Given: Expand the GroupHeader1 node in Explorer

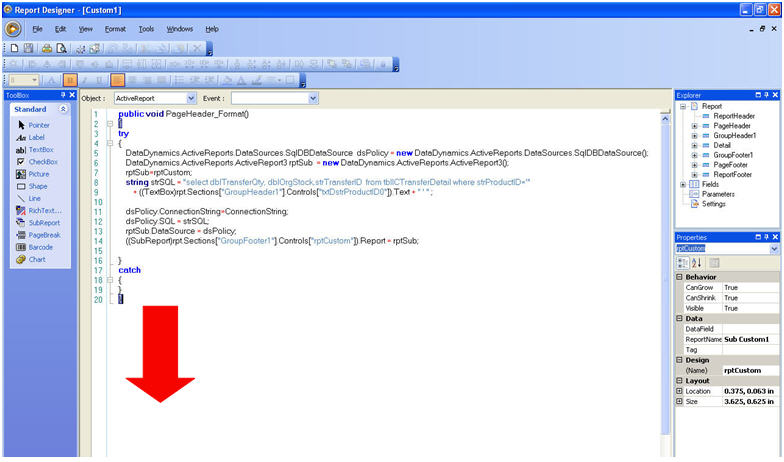Looking at the screenshot, I should (695, 135).
